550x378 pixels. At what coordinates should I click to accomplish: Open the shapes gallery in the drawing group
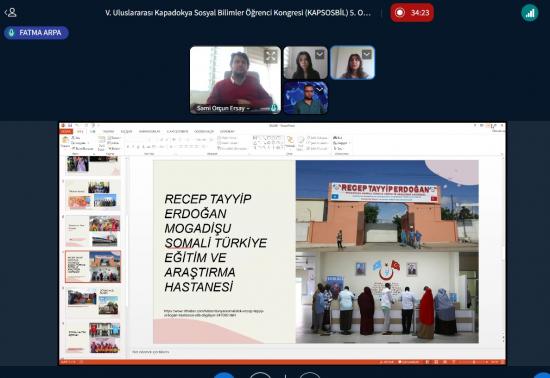(268, 143)
